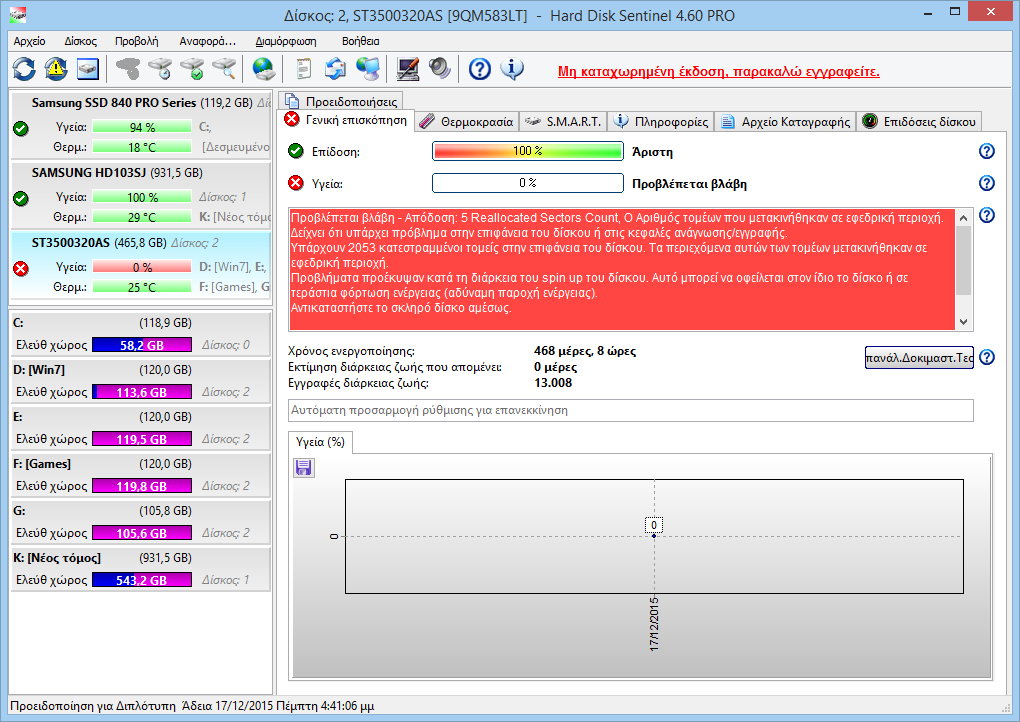
Task: Open the Αρχείο menu
Action: click(x=29, y=41)
